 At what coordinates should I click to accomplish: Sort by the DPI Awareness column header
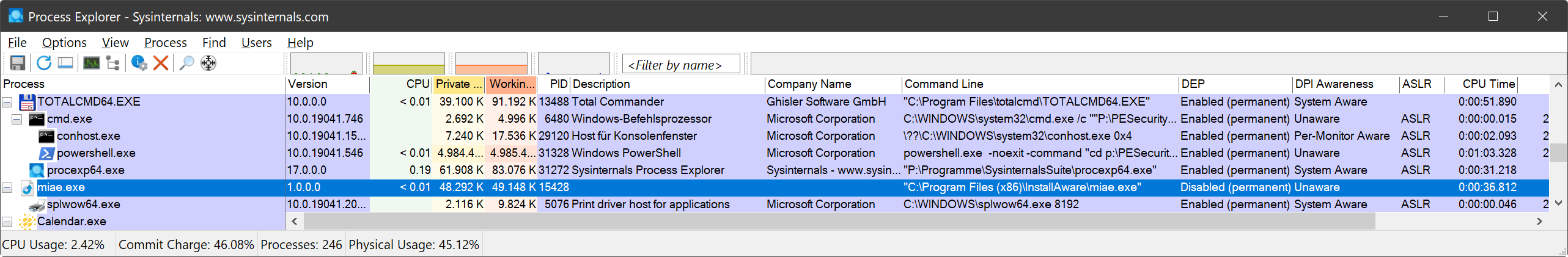pyautogui.click(x=1345, y=84)
